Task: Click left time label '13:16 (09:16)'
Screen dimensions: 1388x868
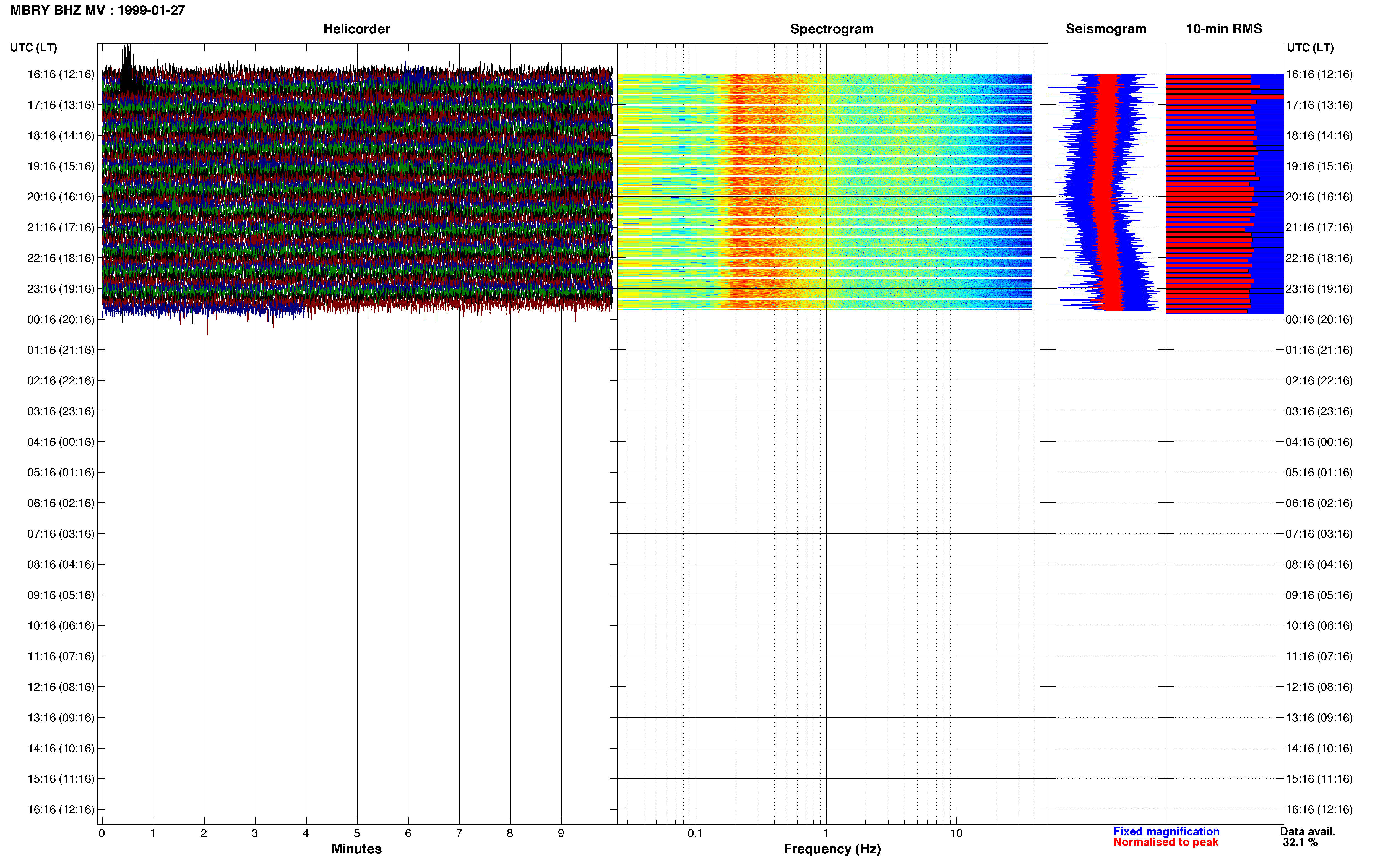Action: pos(61,718)
